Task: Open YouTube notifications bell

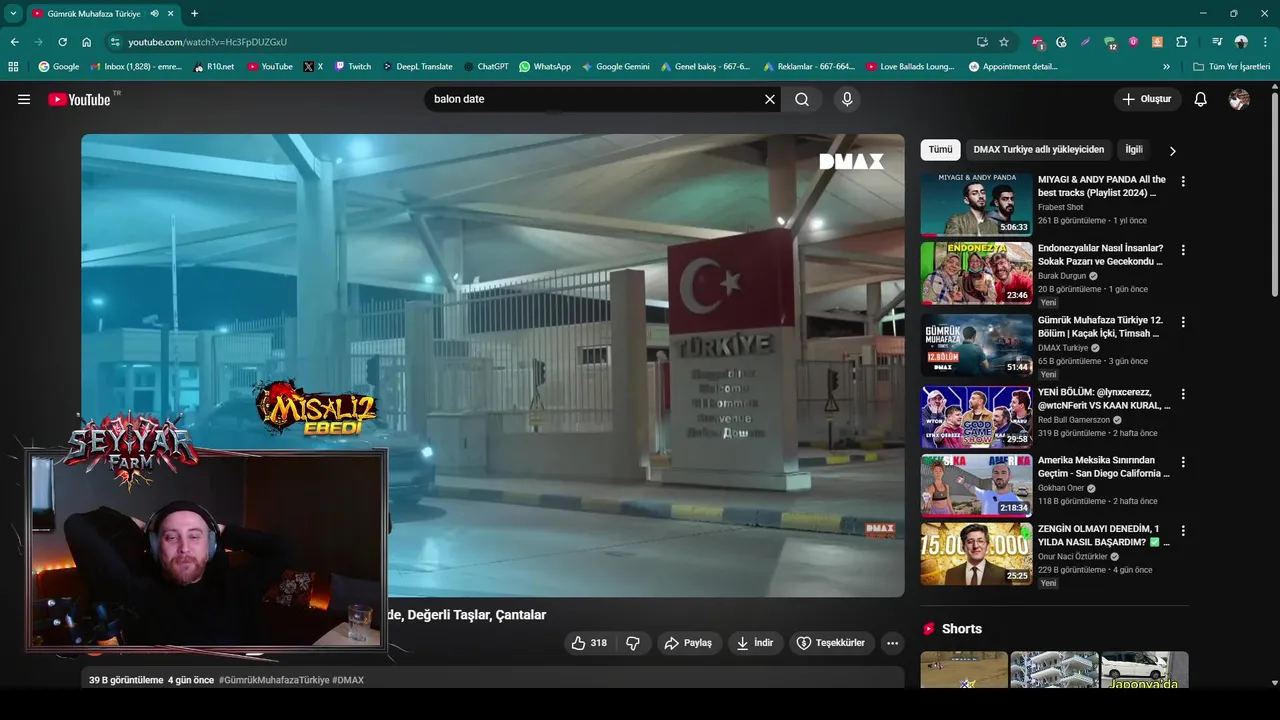Action: tap(1201, 99)
